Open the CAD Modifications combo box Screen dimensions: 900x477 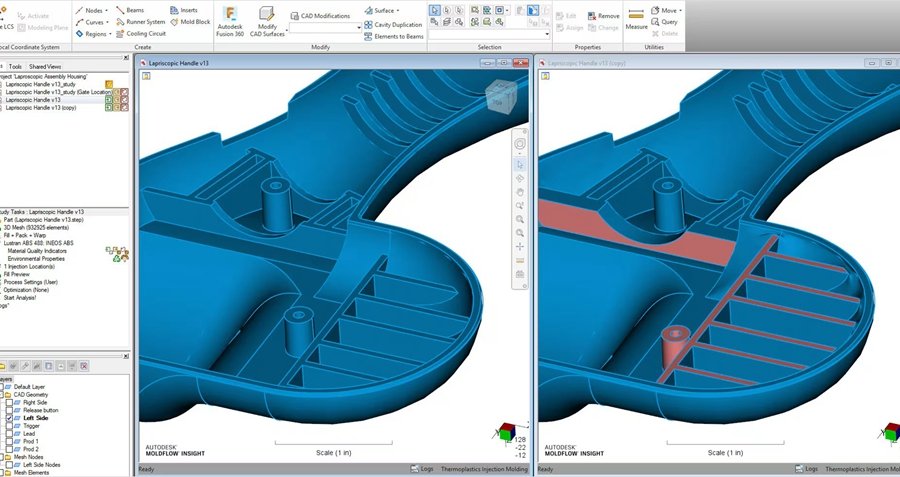(x=325, y=27)
